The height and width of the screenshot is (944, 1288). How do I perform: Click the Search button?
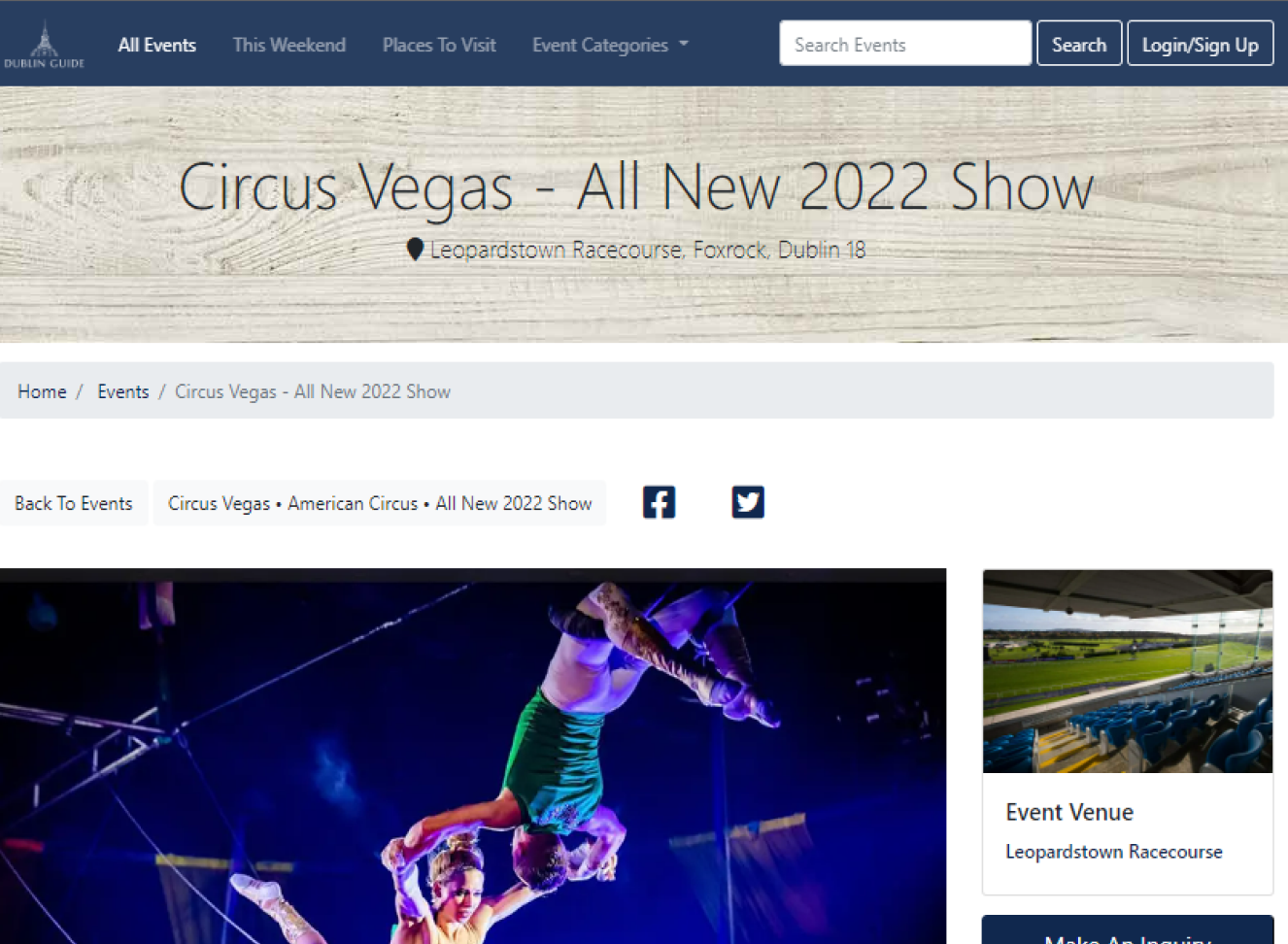pyautogui.click(x=1079, y=44)
